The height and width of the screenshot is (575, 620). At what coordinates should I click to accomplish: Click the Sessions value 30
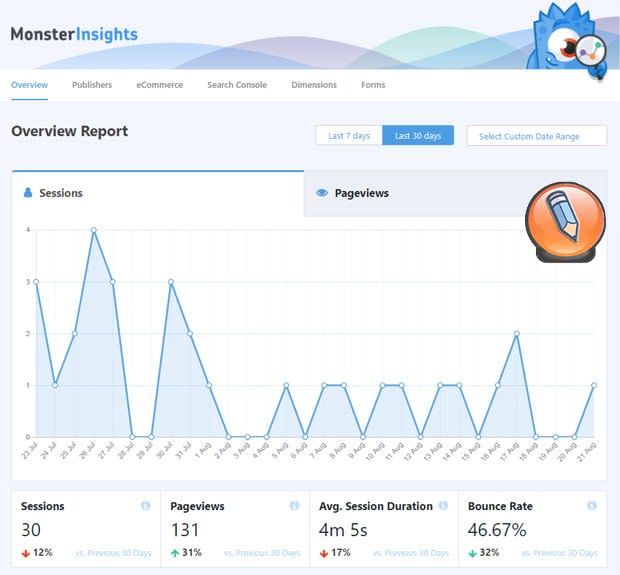[31, 530]
